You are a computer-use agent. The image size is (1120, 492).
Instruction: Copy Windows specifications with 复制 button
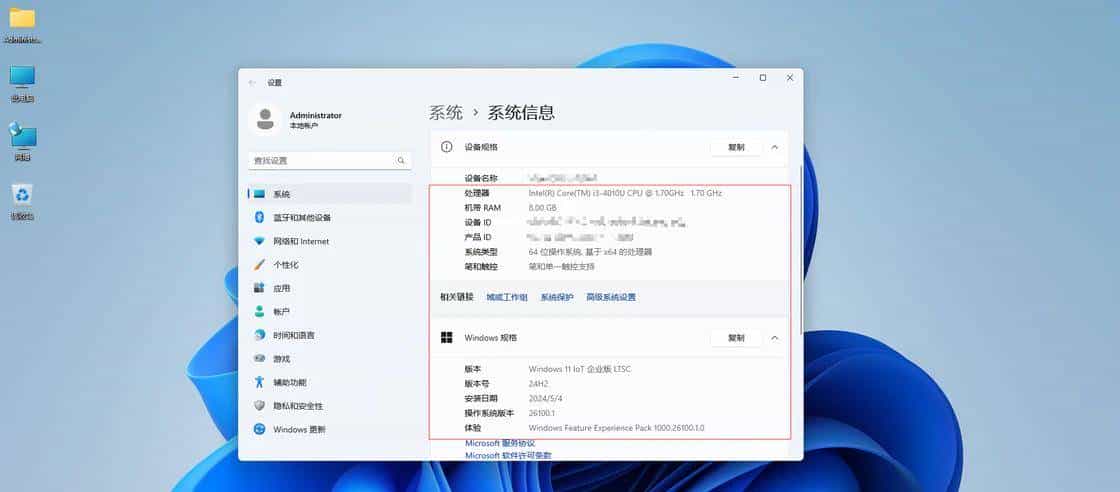(736, 338)
